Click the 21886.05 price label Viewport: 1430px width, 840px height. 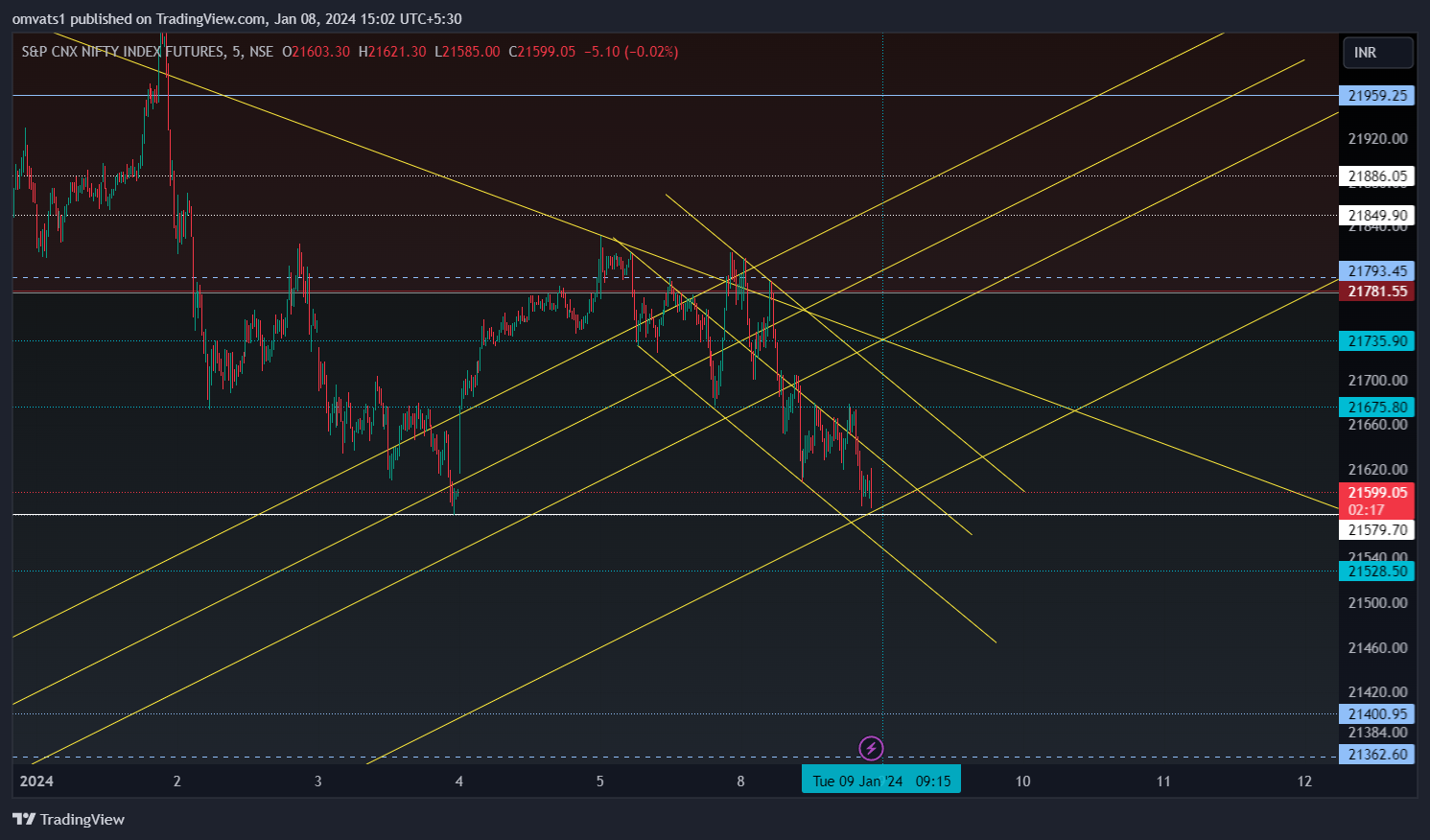coord(1376,176)
